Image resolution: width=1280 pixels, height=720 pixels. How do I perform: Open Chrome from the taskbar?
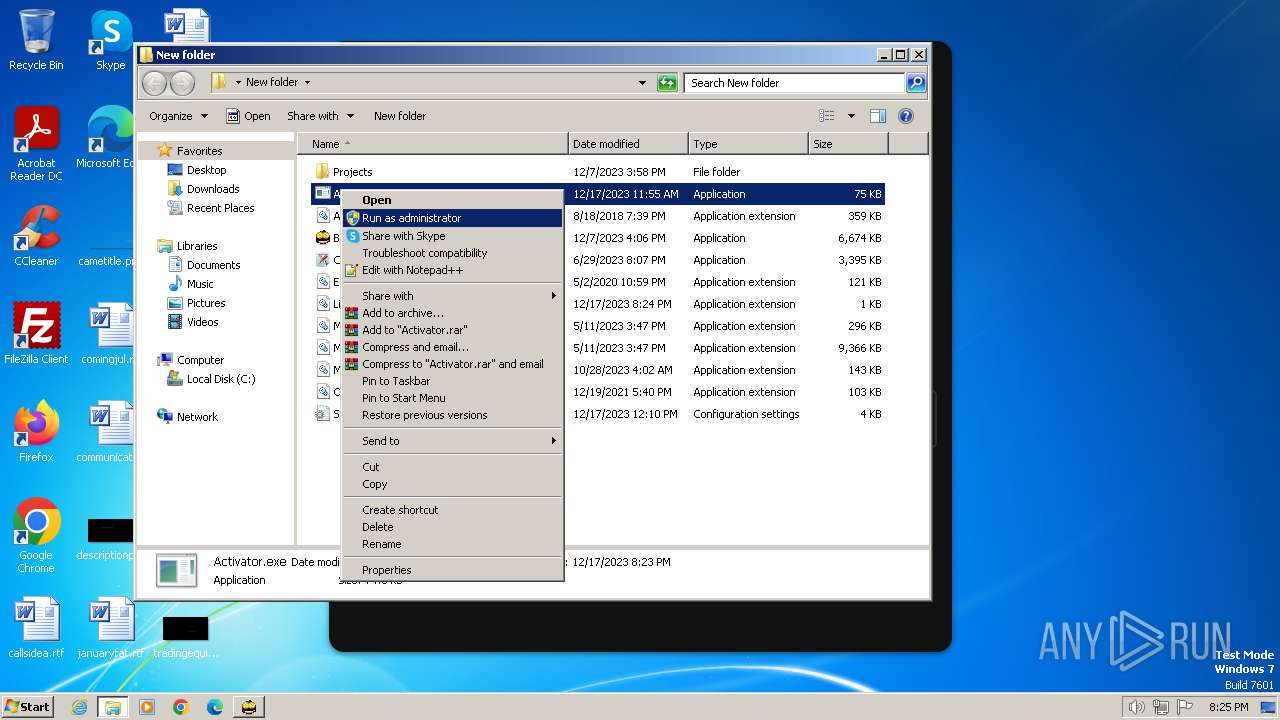[180, 707]
